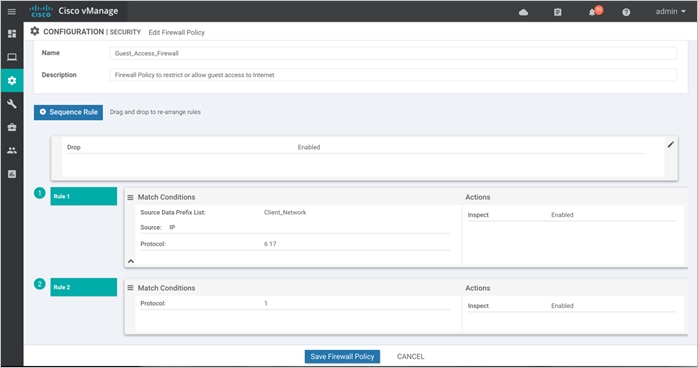This screenshot has width=698, height=368.
Task: Open the tasks clipboard icon in header
Action: point(557,12)
